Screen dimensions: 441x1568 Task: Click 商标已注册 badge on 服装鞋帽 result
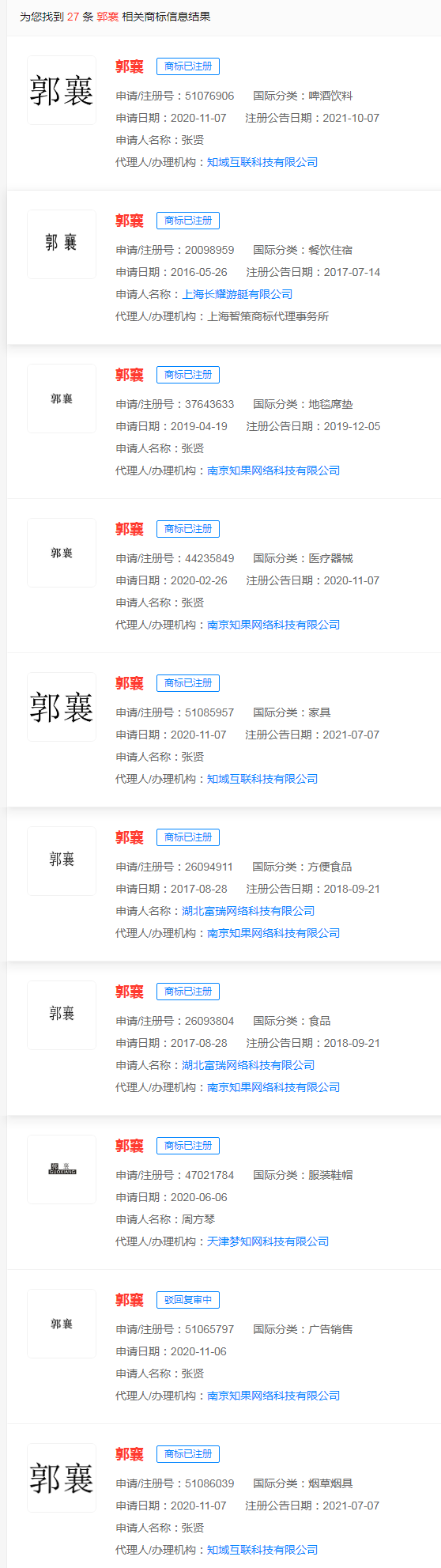pos(188,1146)
